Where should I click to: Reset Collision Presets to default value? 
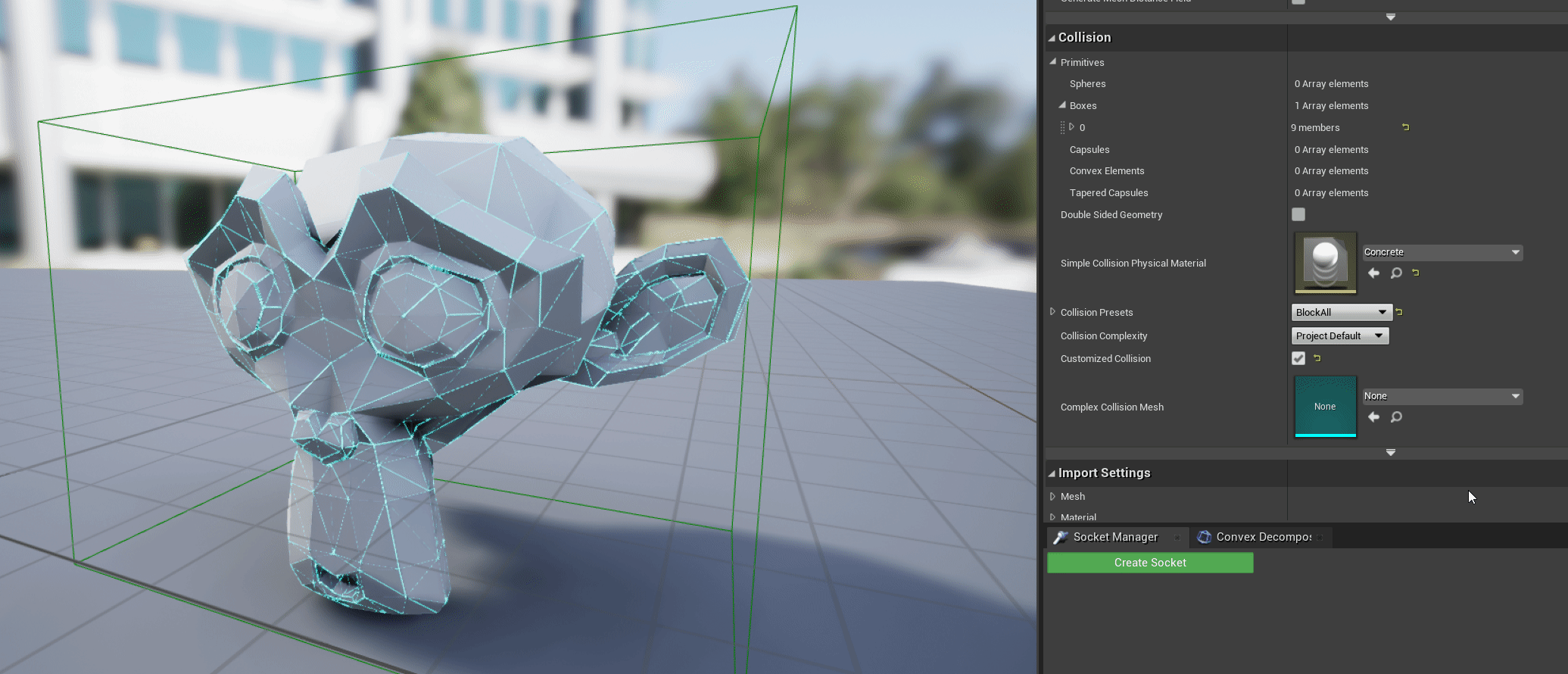1399,312
